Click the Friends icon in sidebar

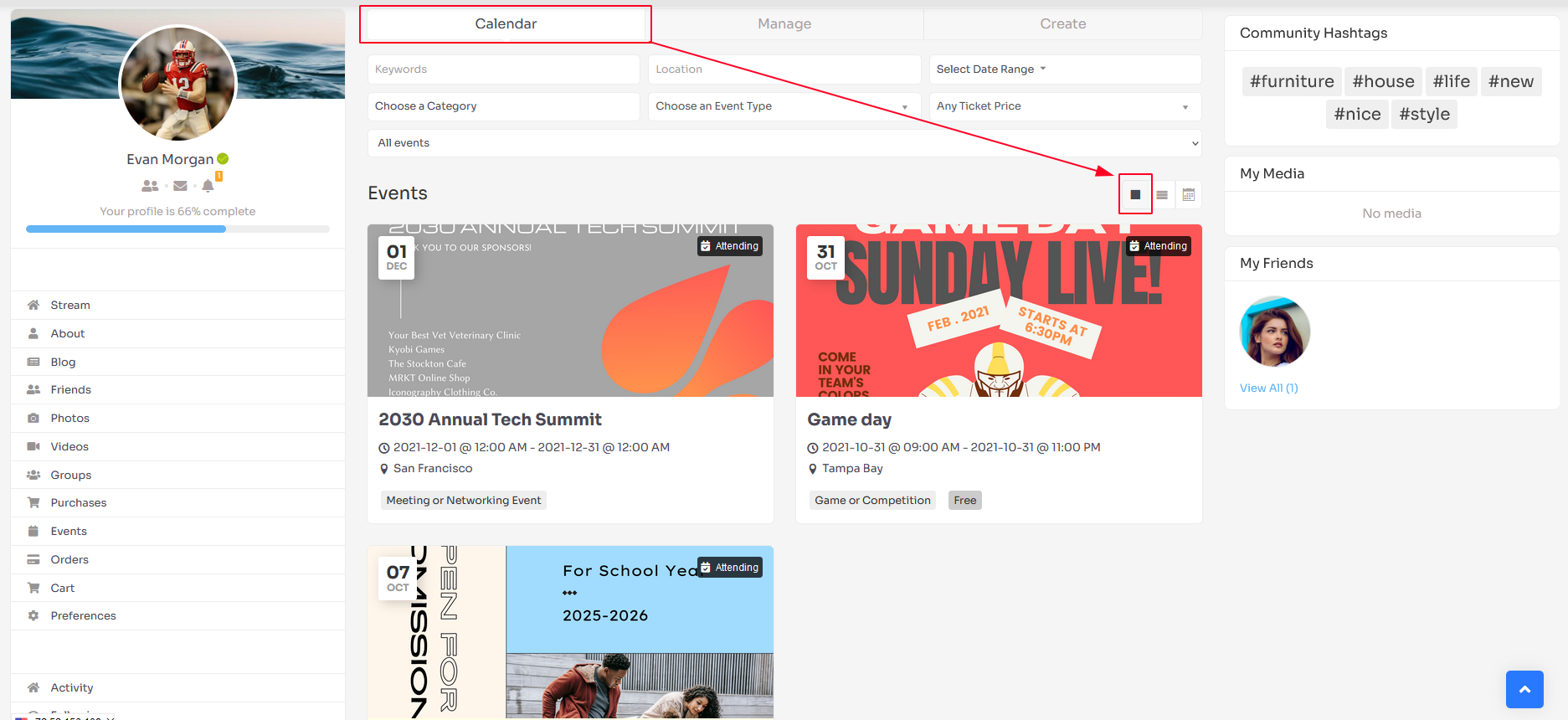(33, 389)
